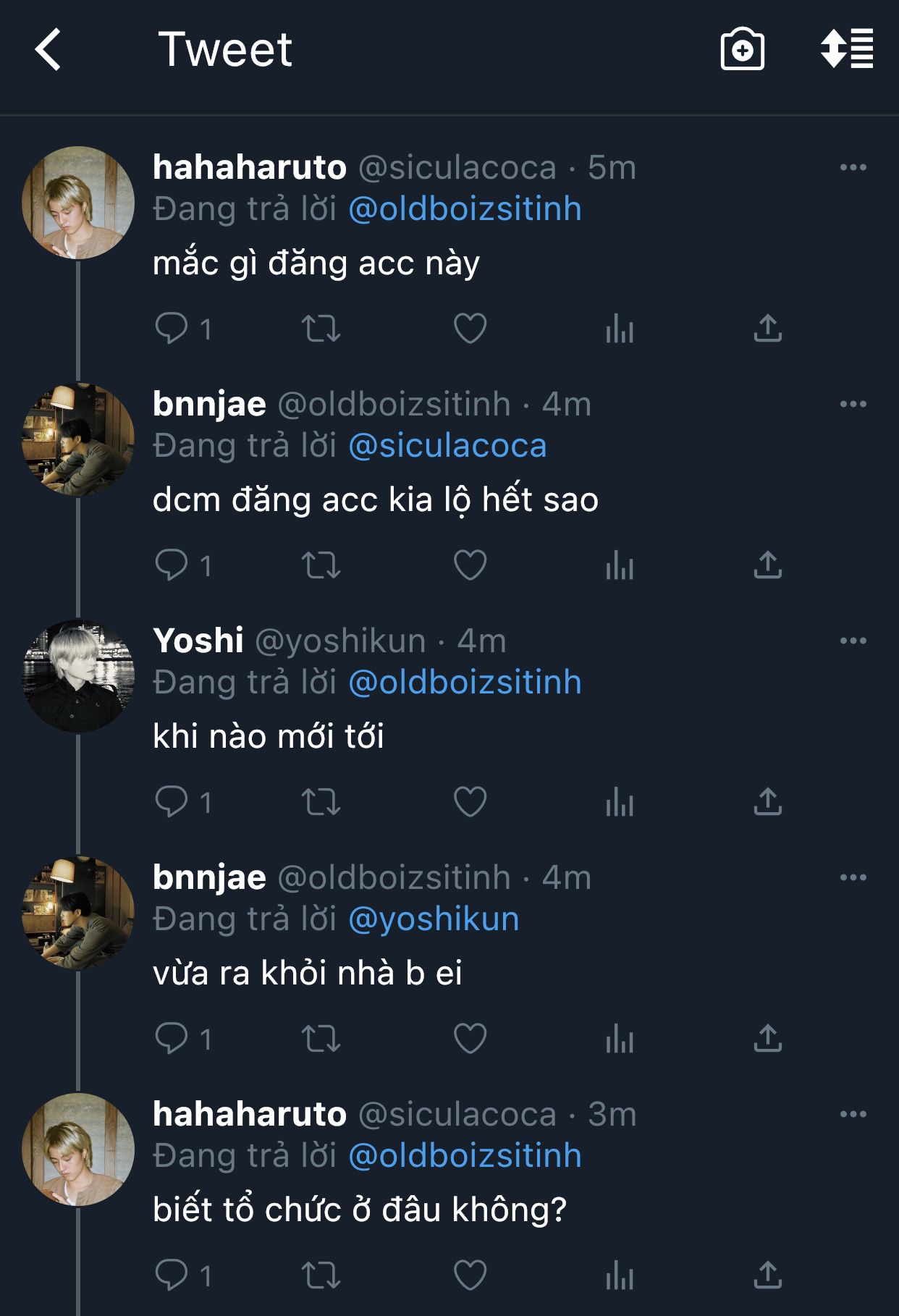Viewport: 899px width, 1316px height.
Task: Like the "mắc gì đăng acc này" tweet
Action: pos(470,329)
